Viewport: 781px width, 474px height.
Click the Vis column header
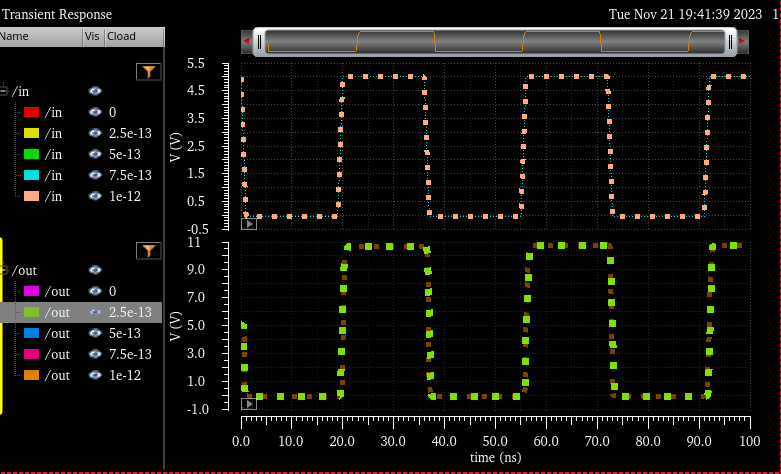[x=92, y=36]
